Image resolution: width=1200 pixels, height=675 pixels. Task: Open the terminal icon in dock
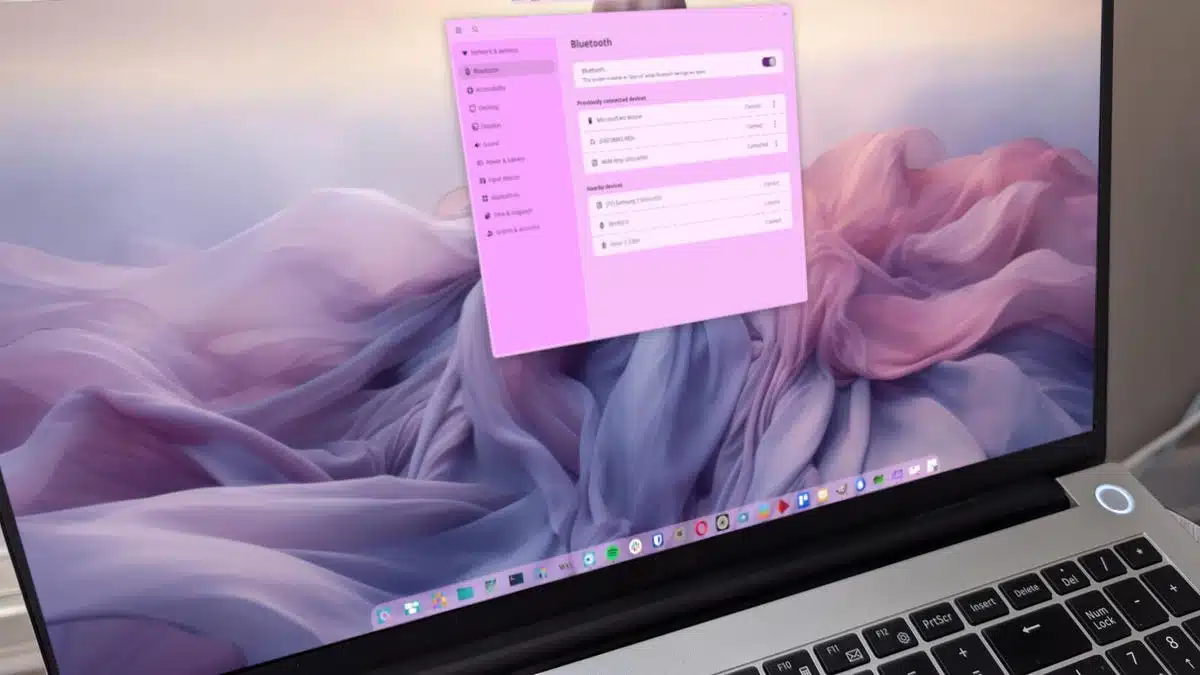click(x=516, y=578)
